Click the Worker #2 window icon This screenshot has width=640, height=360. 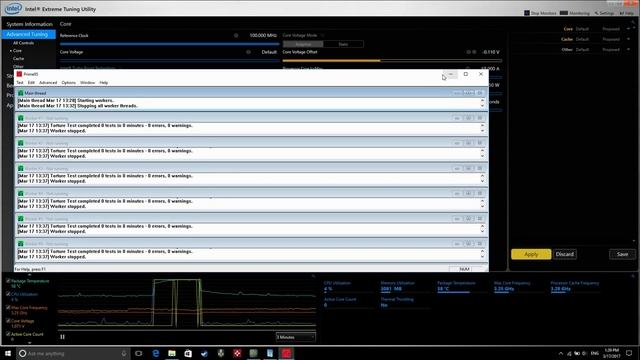pos(20,143)
